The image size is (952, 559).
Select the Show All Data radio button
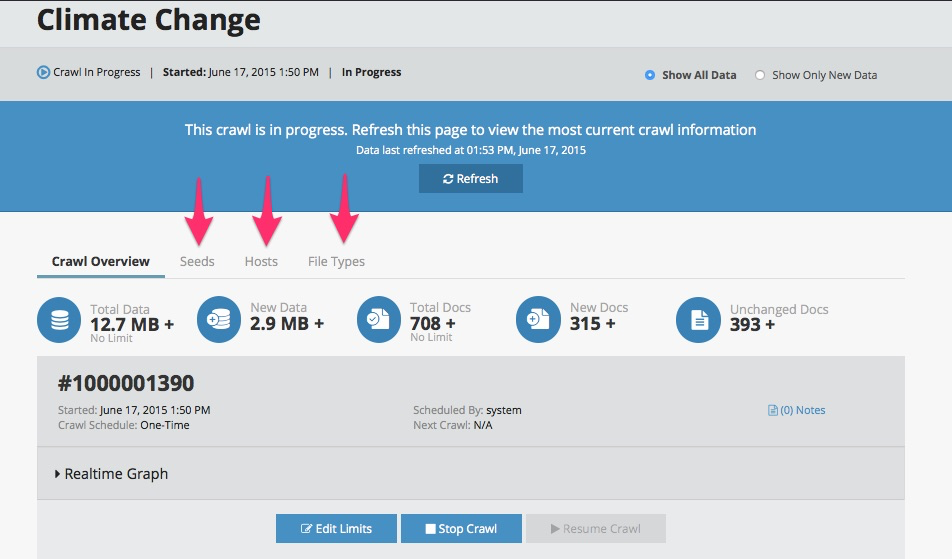point(650,75)
